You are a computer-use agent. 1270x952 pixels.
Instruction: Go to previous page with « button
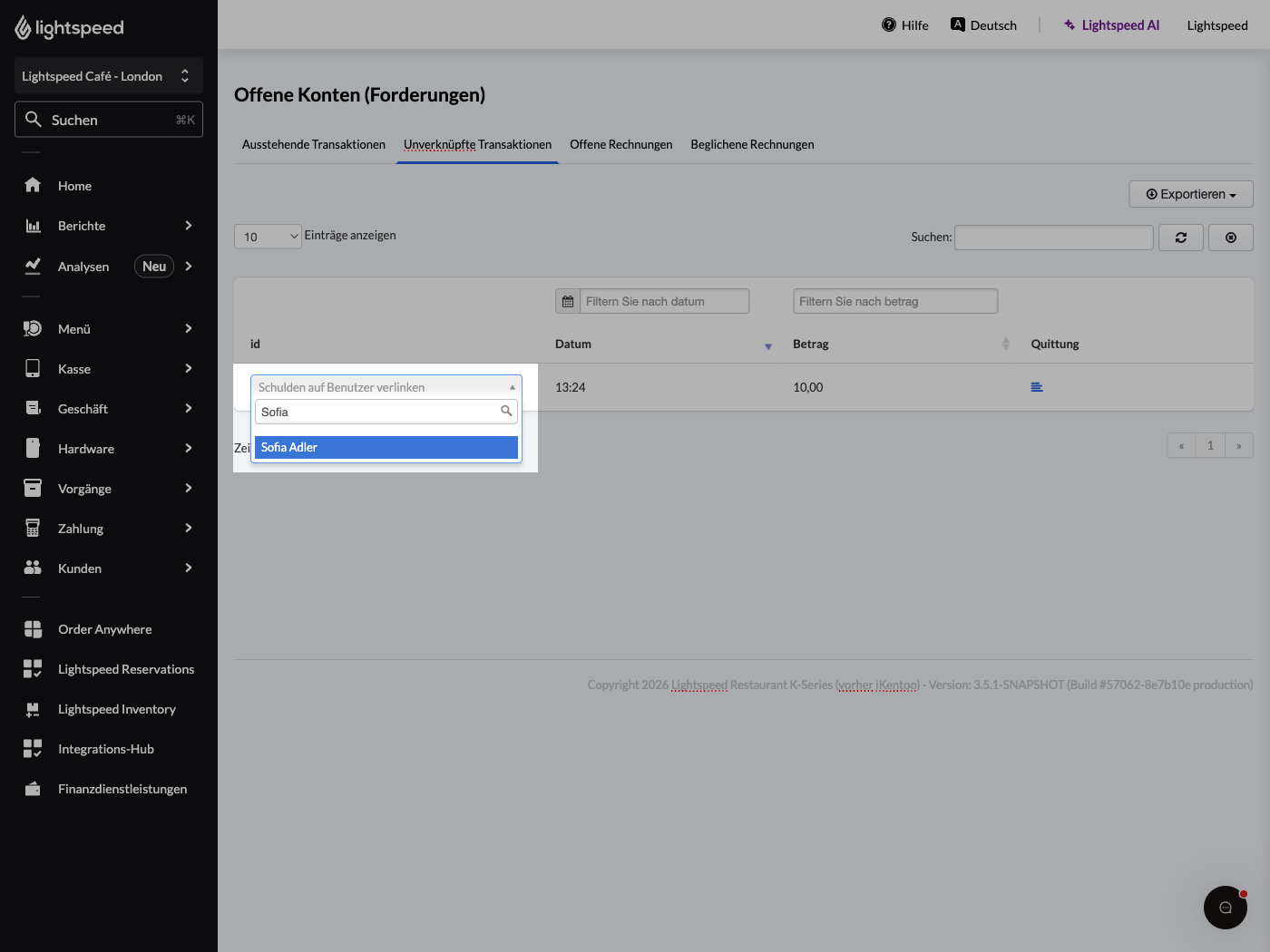point(1181,445)
